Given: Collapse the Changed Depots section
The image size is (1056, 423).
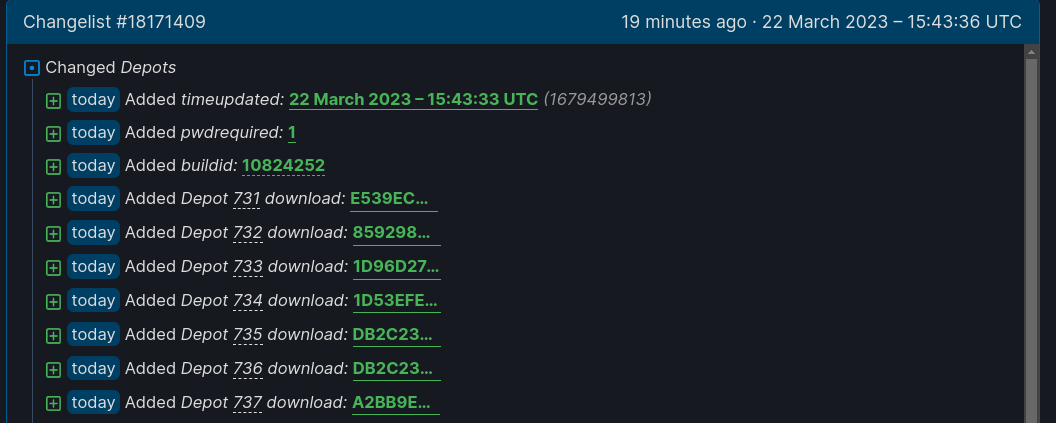Looking at the screenshot, I should [x=32, y=68].
